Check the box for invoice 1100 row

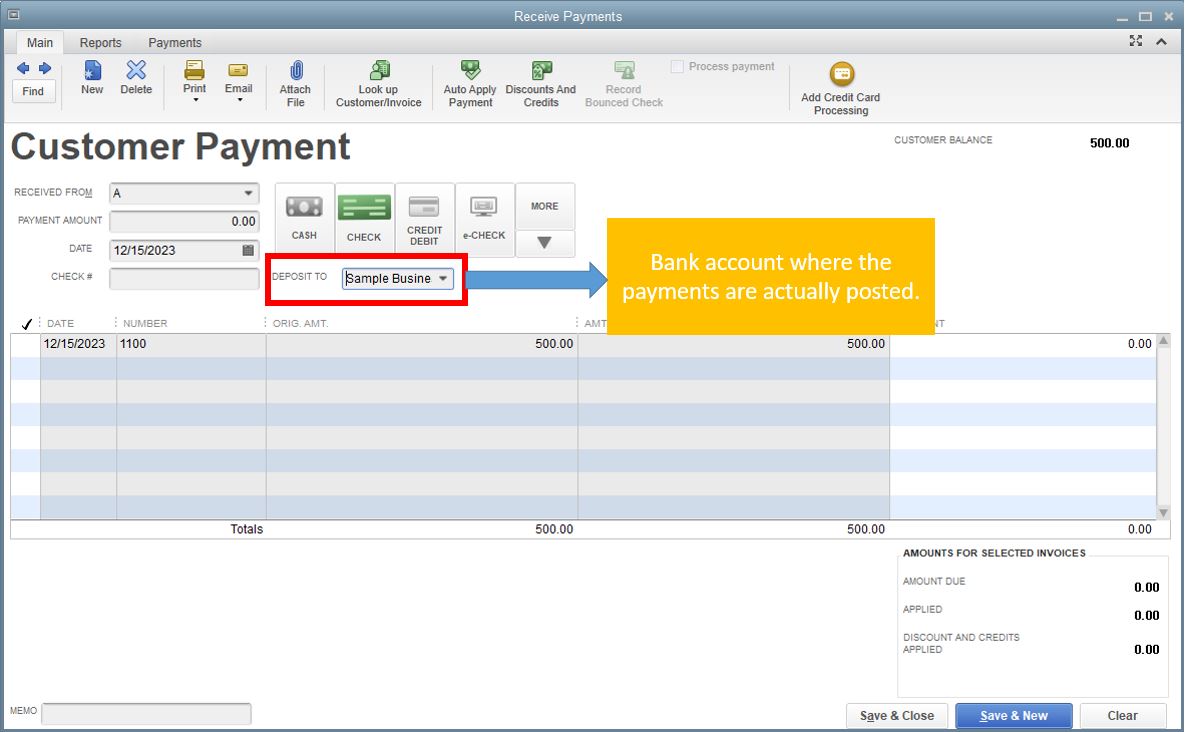click(x=26, y=344)
